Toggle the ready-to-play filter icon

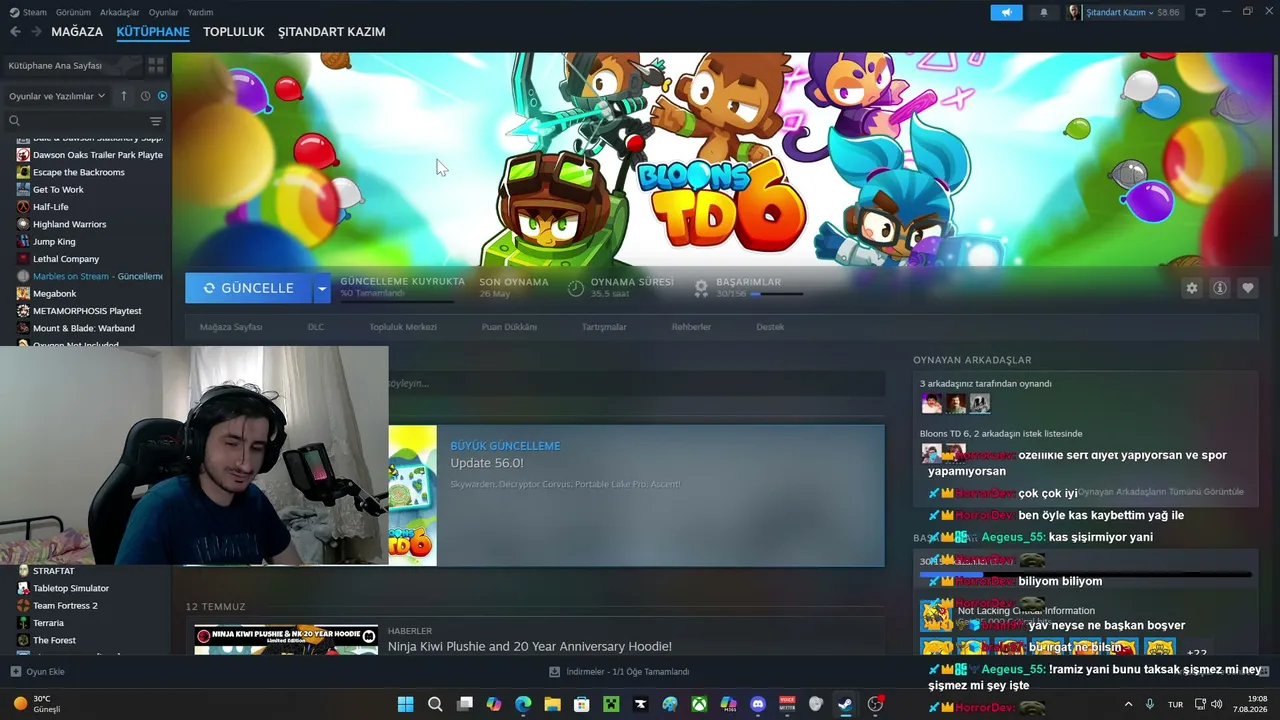coord(163,96)
